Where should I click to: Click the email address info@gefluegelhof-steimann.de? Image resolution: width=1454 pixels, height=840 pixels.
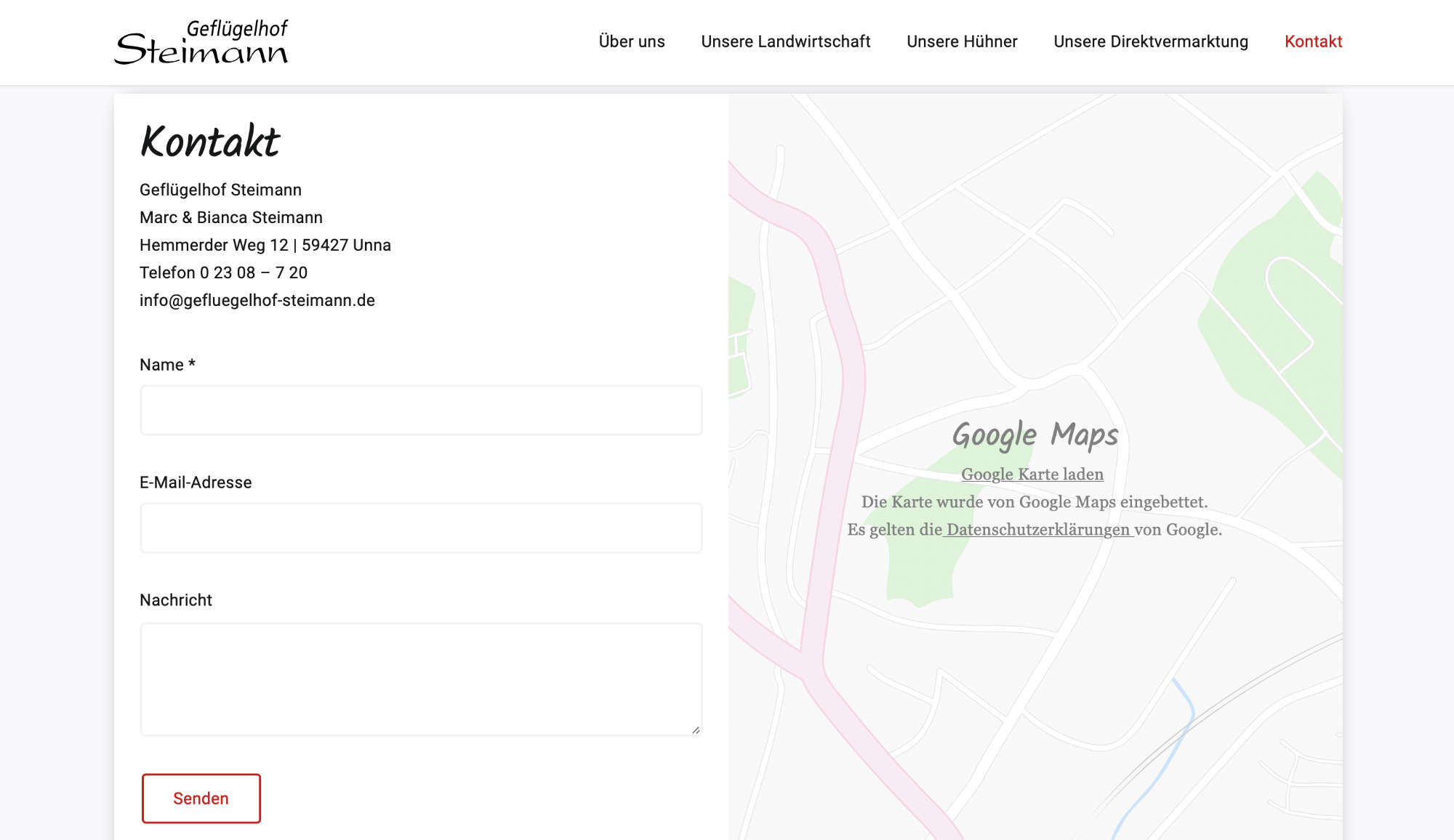258,299
